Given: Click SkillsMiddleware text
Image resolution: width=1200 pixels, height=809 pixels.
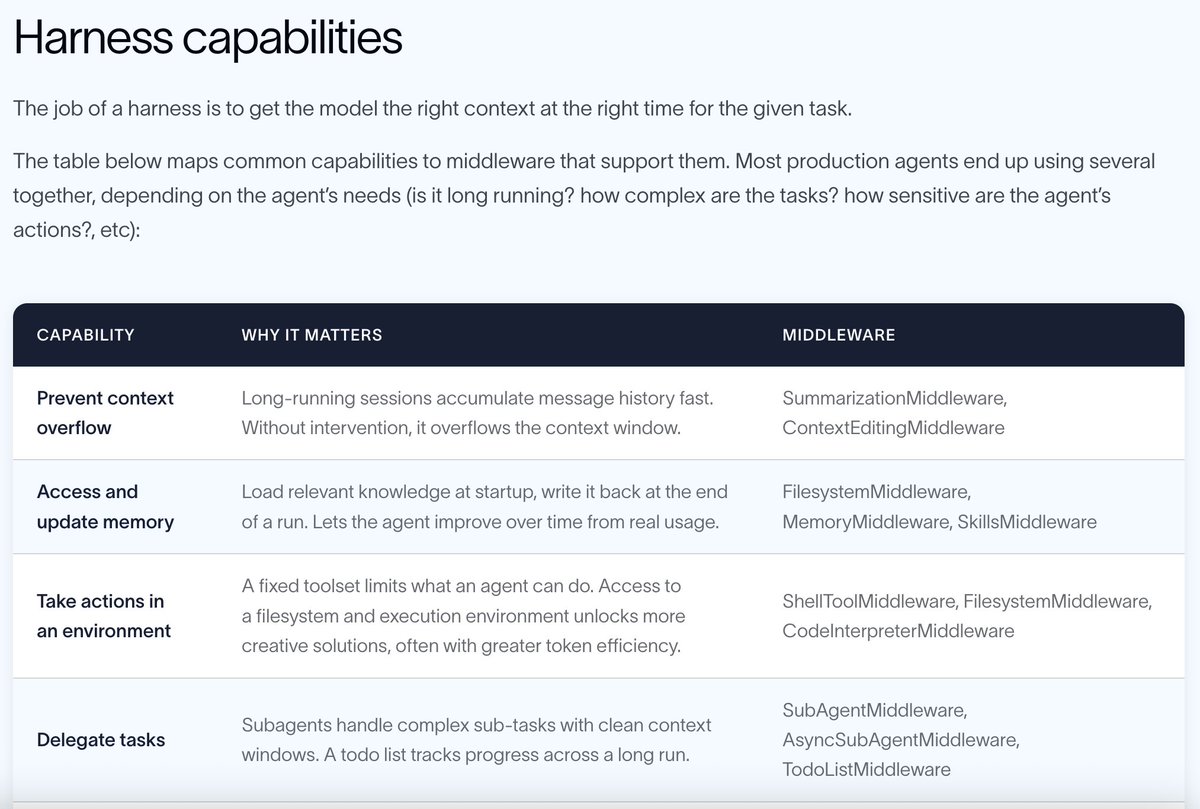Looking at the screenshot, I should pyautogui.click(x=1027, y=522).
